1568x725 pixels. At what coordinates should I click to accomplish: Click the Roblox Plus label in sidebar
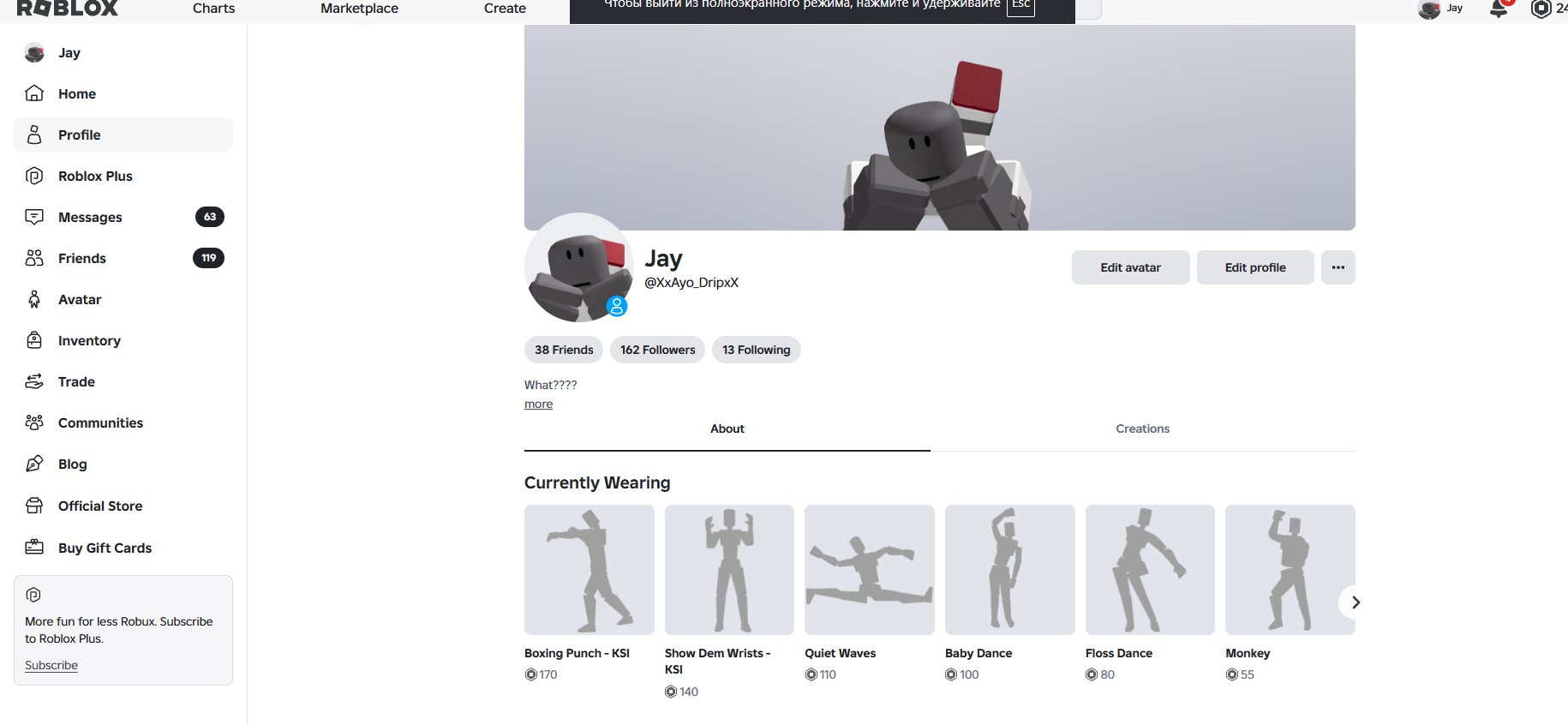pos(95,176)
